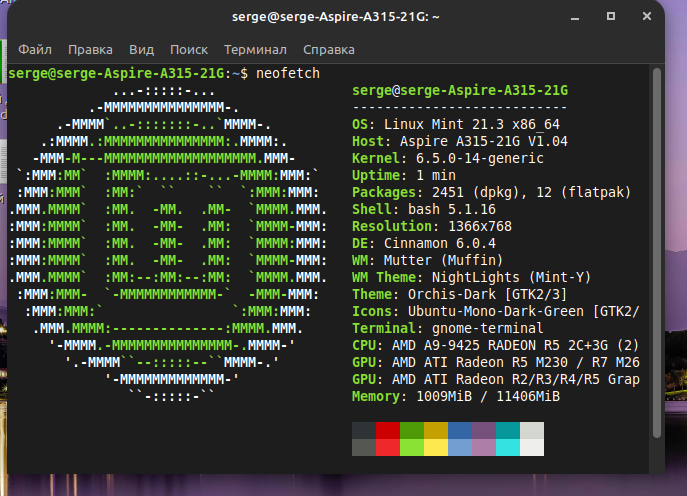Viewport: 687px width, 496px height.
Task: Click the Uptime value '1 min'
Action: [436, 175]
